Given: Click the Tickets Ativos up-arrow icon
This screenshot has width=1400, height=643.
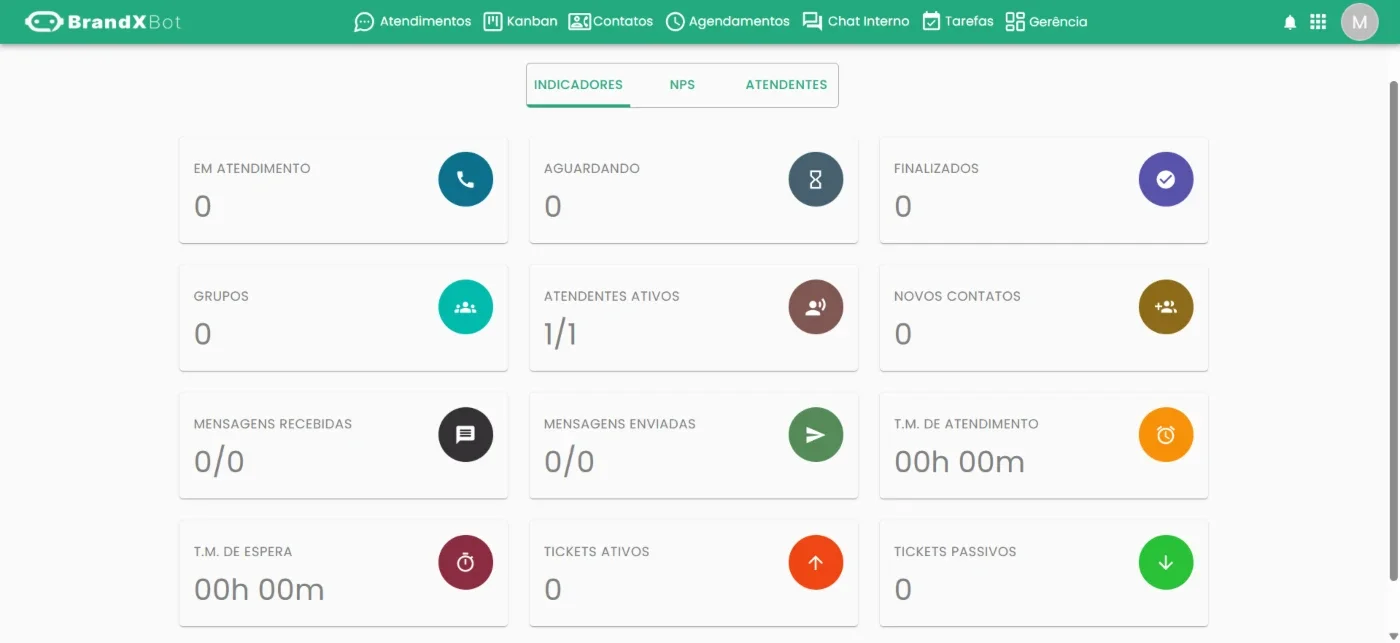Looking at the screenshot, I should click(815, 563).
